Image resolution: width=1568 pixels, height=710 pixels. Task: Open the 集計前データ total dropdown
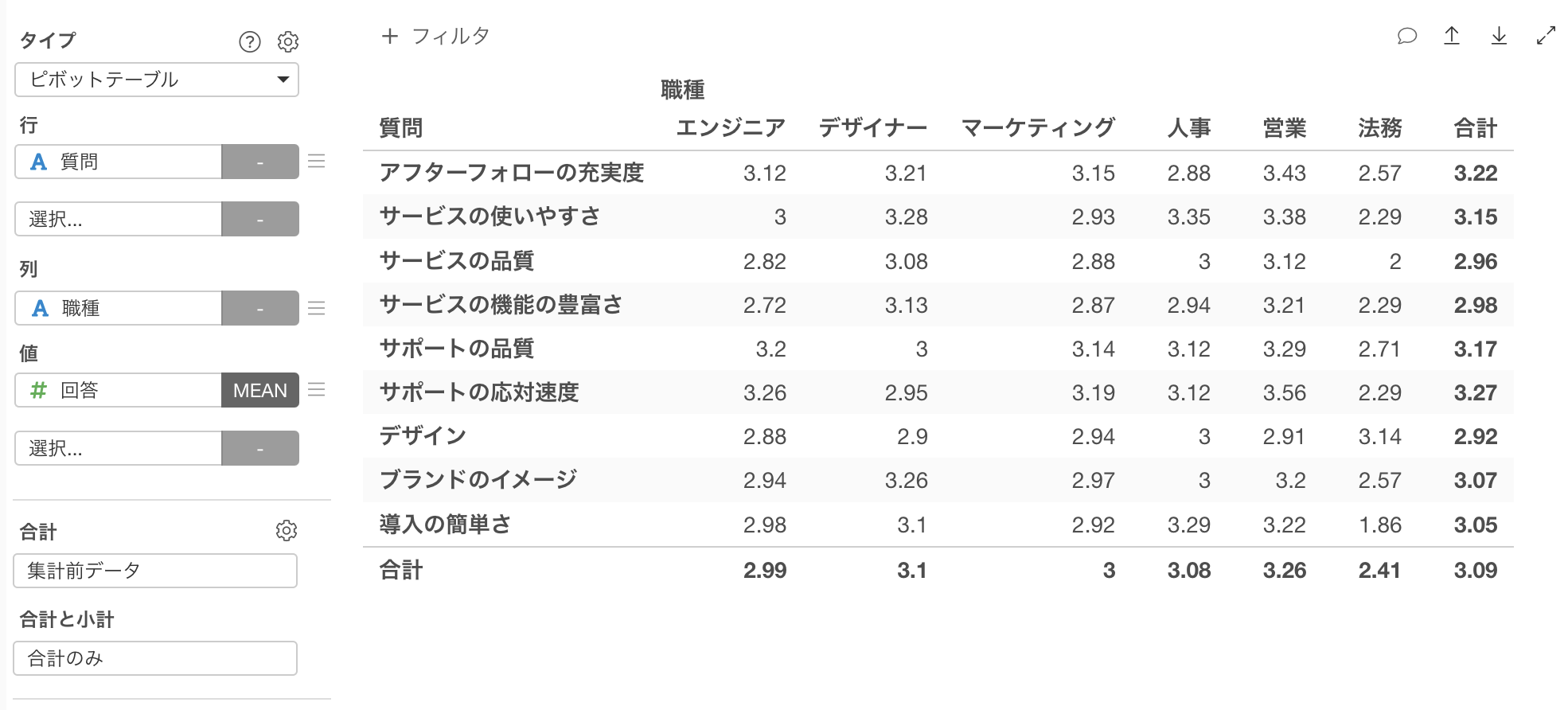(155, 571)
